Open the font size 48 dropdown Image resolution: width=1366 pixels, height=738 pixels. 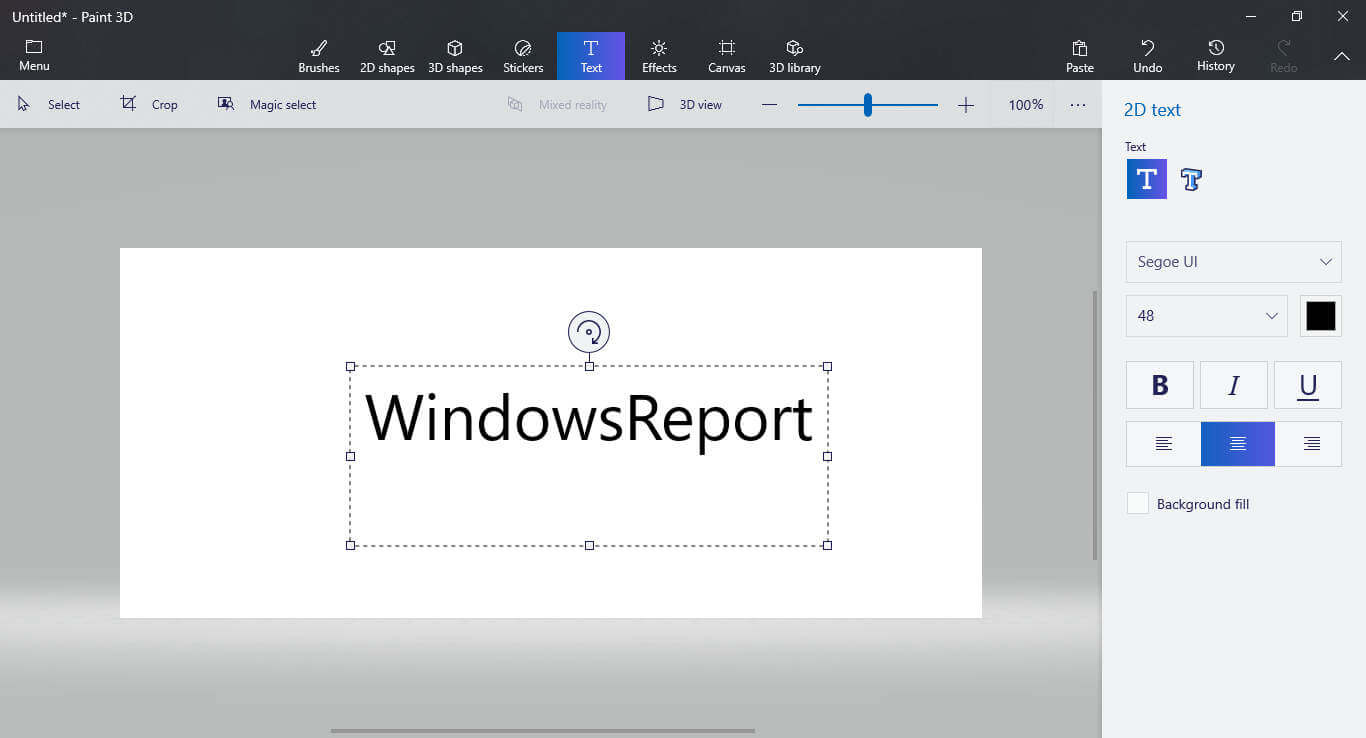(x=1207, y=316)
